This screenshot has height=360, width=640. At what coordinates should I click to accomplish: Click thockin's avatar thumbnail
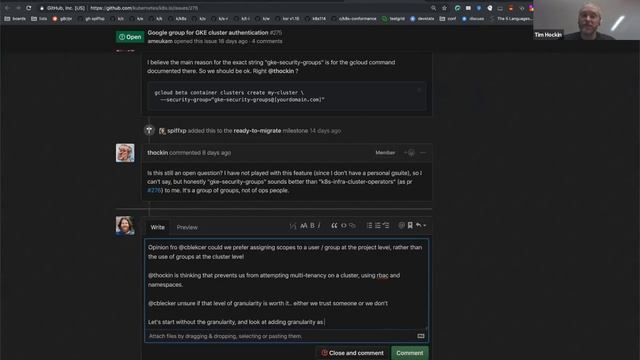point(125,153)
